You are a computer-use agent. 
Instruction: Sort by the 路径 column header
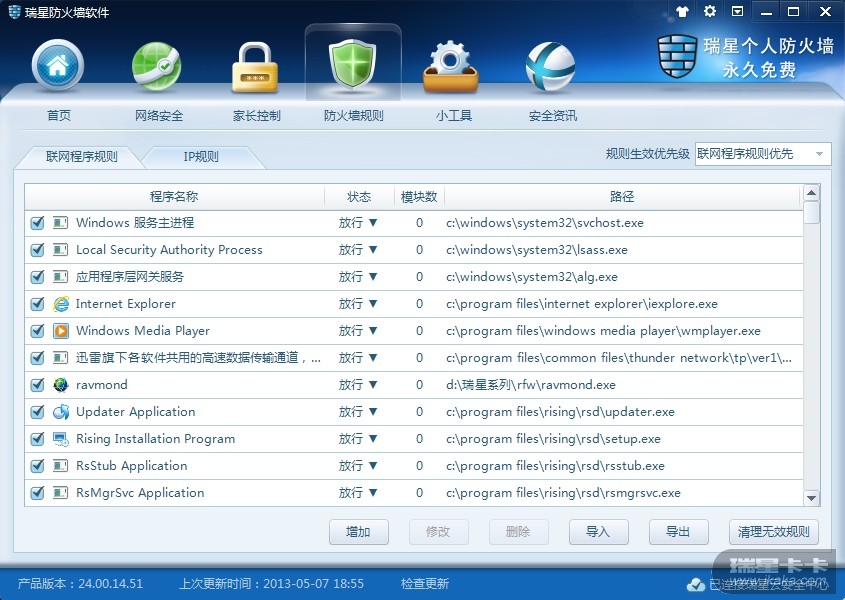(x=622, y=197)
